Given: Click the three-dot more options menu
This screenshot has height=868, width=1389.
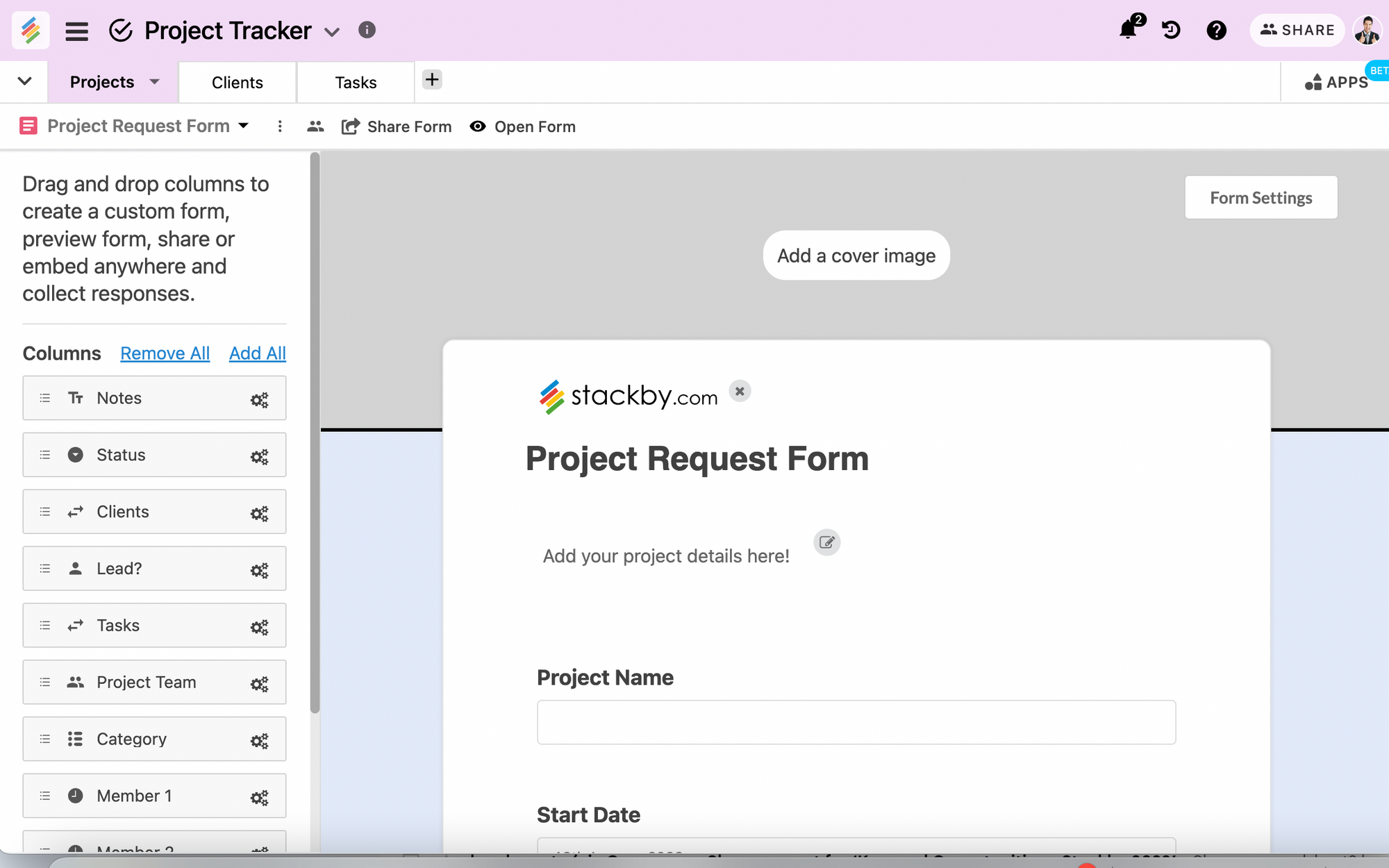Looking at the screenshot, I should click(279, 126).
